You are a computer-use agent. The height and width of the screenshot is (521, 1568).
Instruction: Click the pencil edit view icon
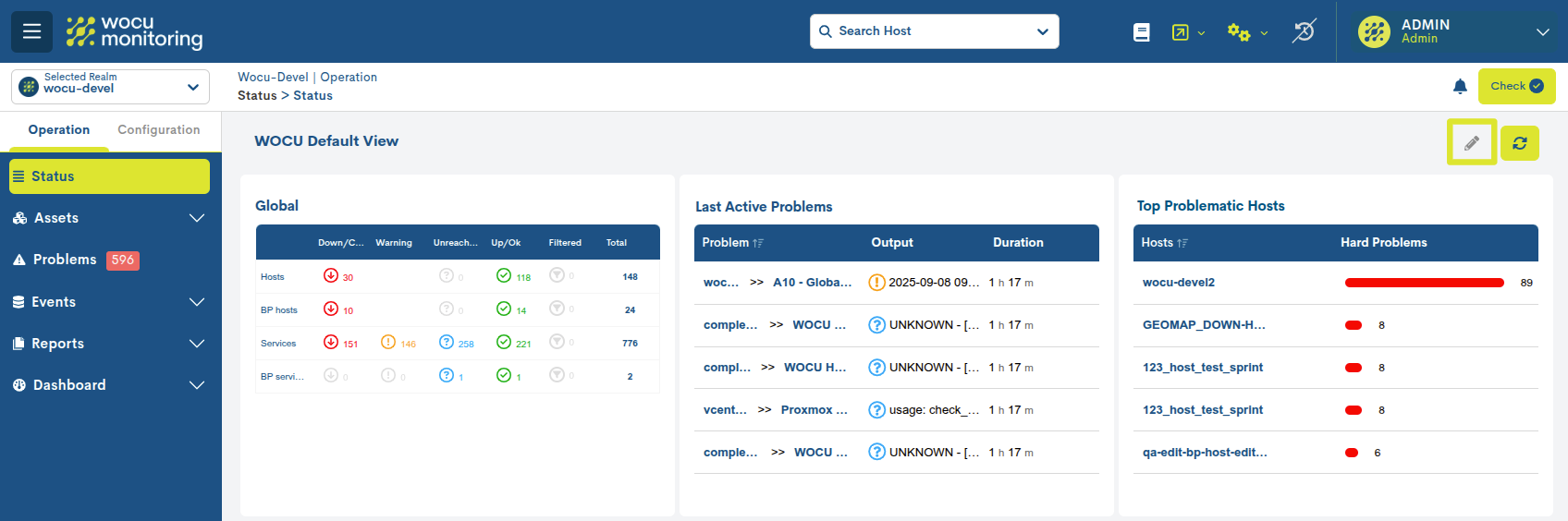point(1471,143)
